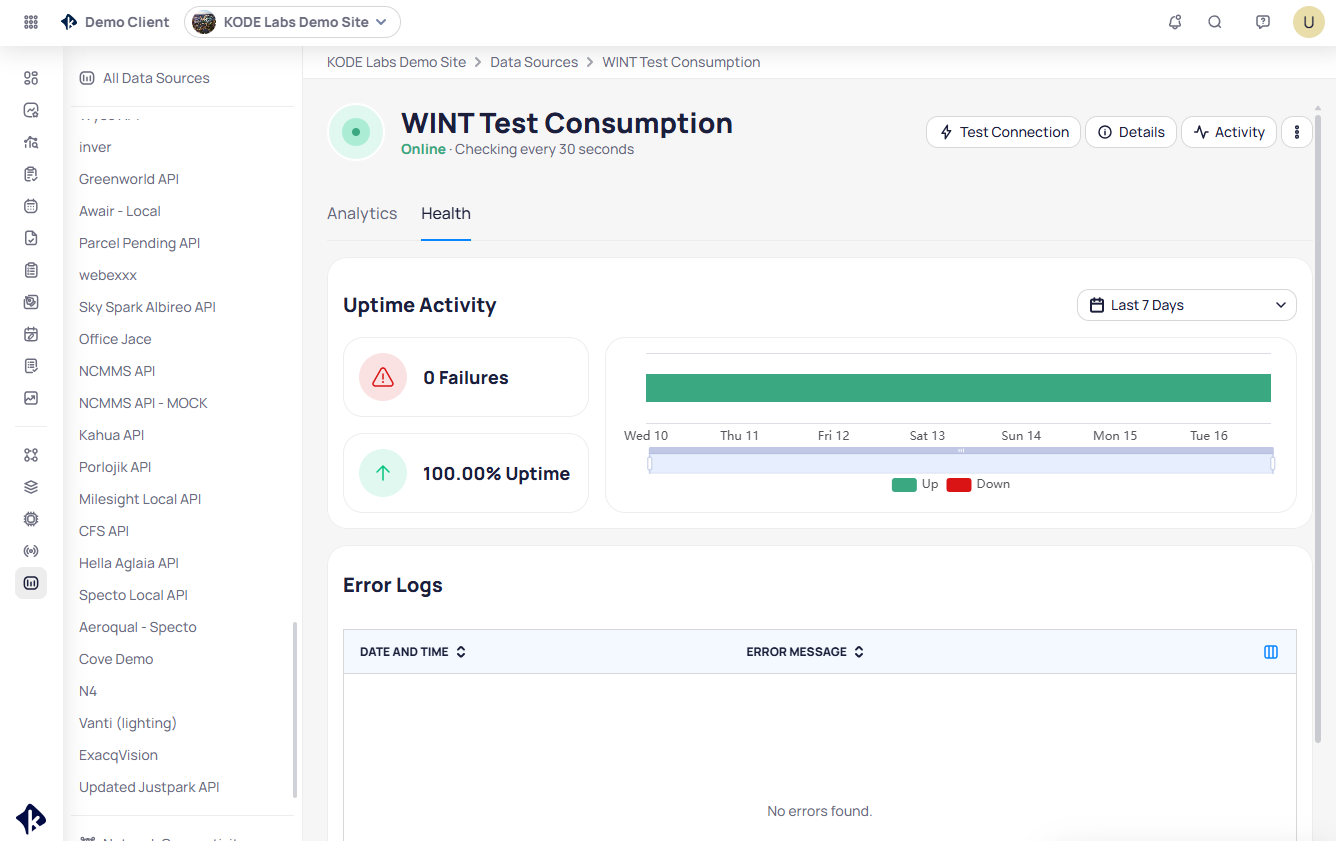This screenshot has width=1336, height=841.
Task: Open the clipboard checkmark icon in left rail
Action: pos(31,174)
